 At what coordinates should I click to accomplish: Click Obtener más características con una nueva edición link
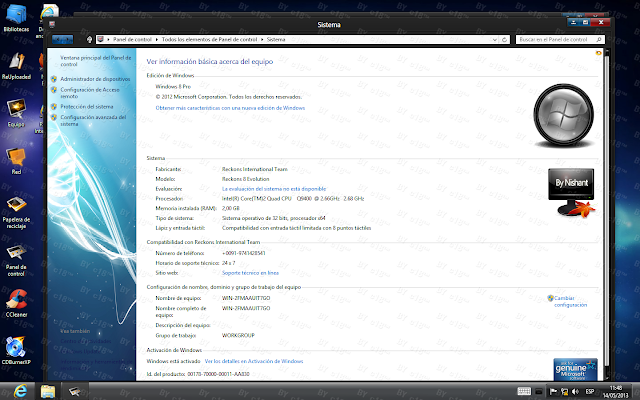(230, 108)
